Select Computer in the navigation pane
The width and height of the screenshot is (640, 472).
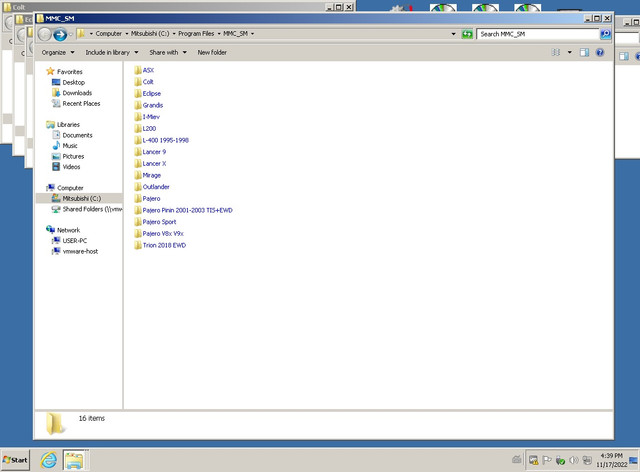[70, 188]
